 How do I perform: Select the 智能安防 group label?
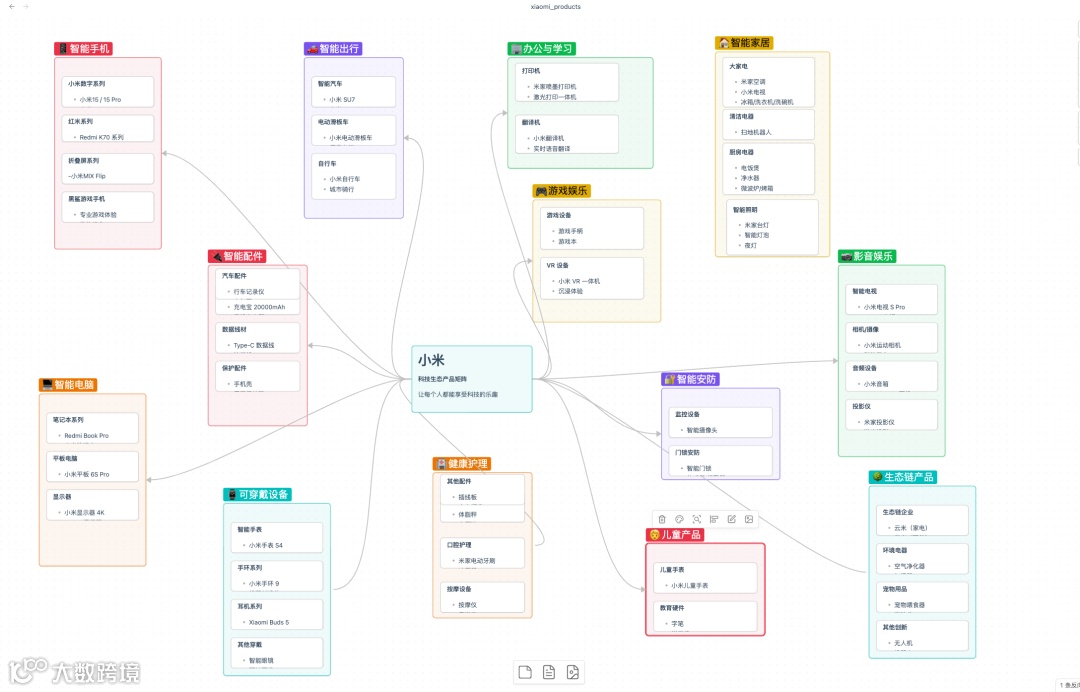tap(690, 379)
